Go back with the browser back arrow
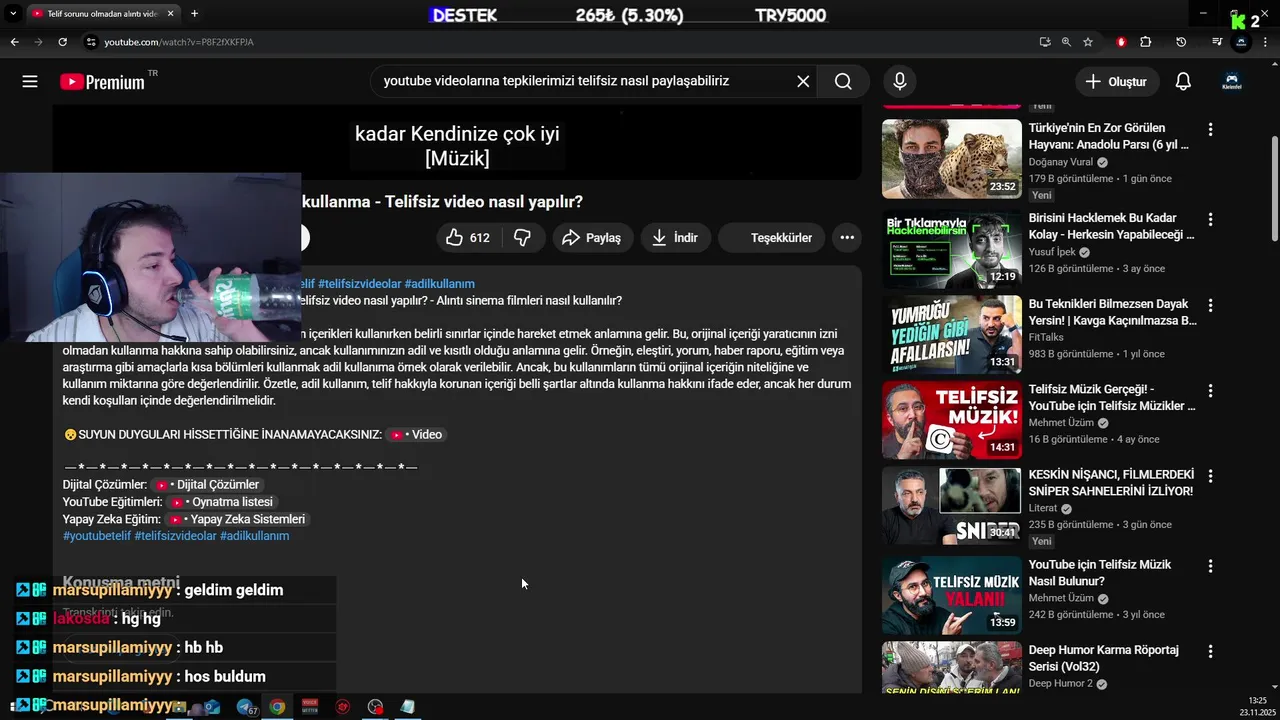The height and width of the screenshot is (720, 1280). coord(14,42)
